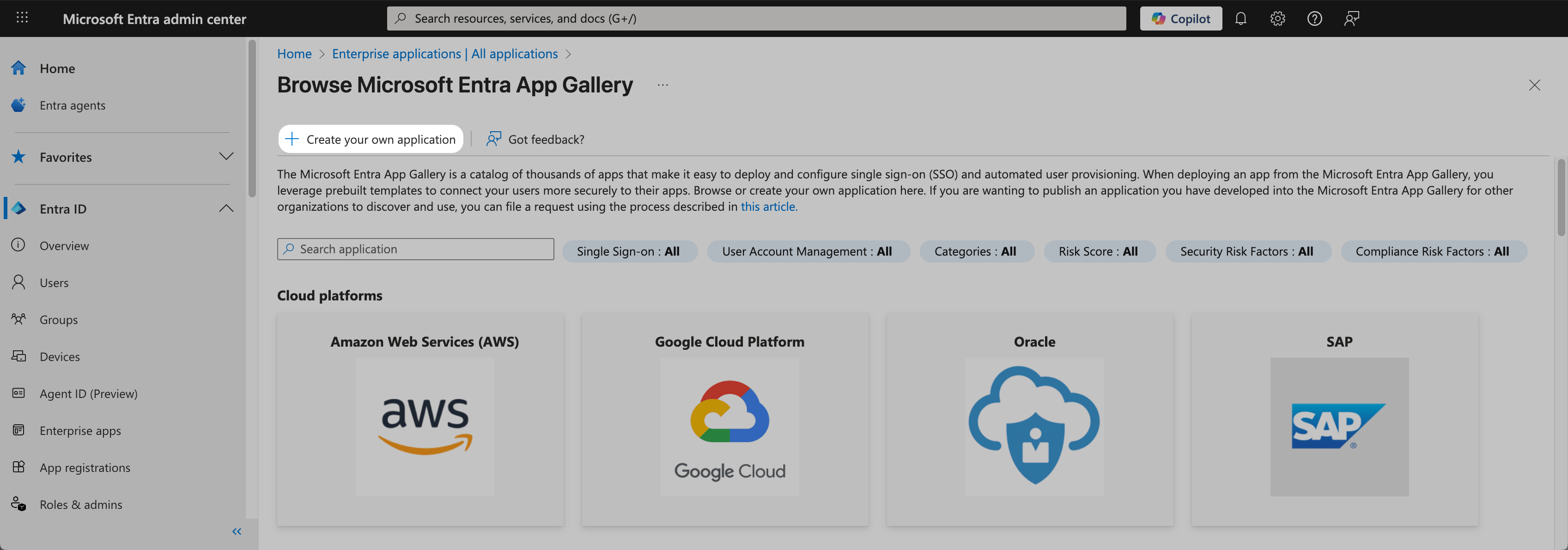The height and width of the screenshot is (550, 1568).
Task: Collapse the sidebar with double chevron
Action: coord(237,532)
